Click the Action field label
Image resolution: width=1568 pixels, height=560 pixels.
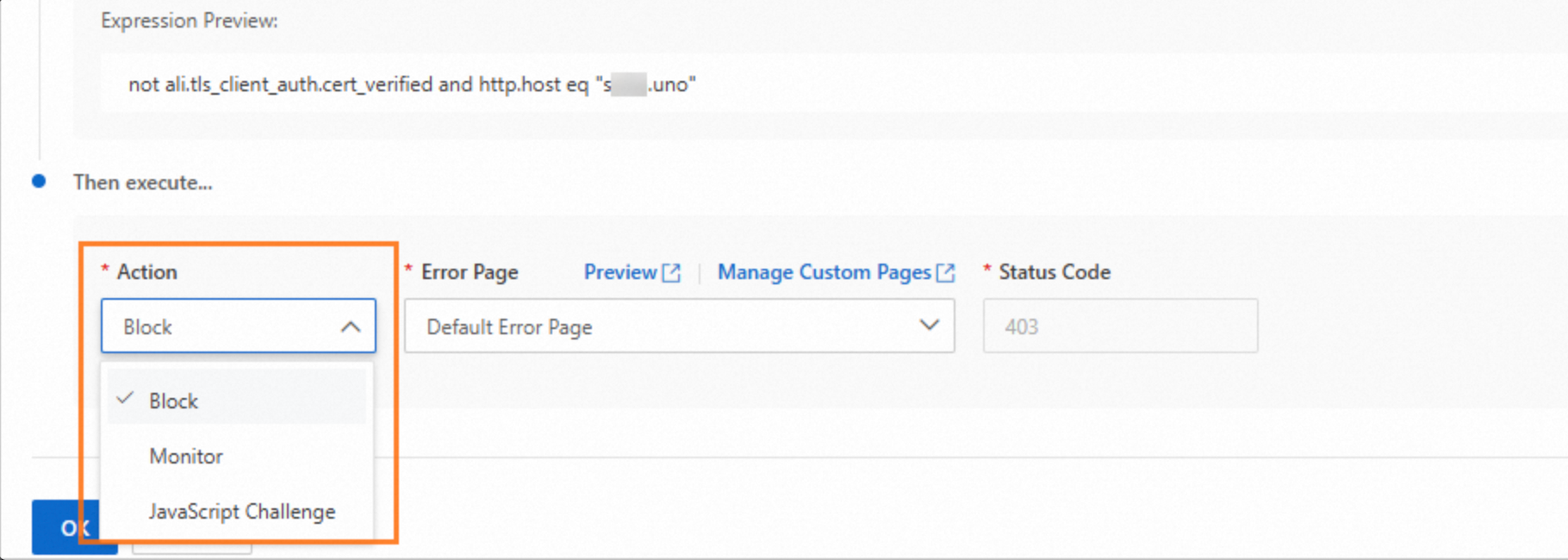[147, 272]
